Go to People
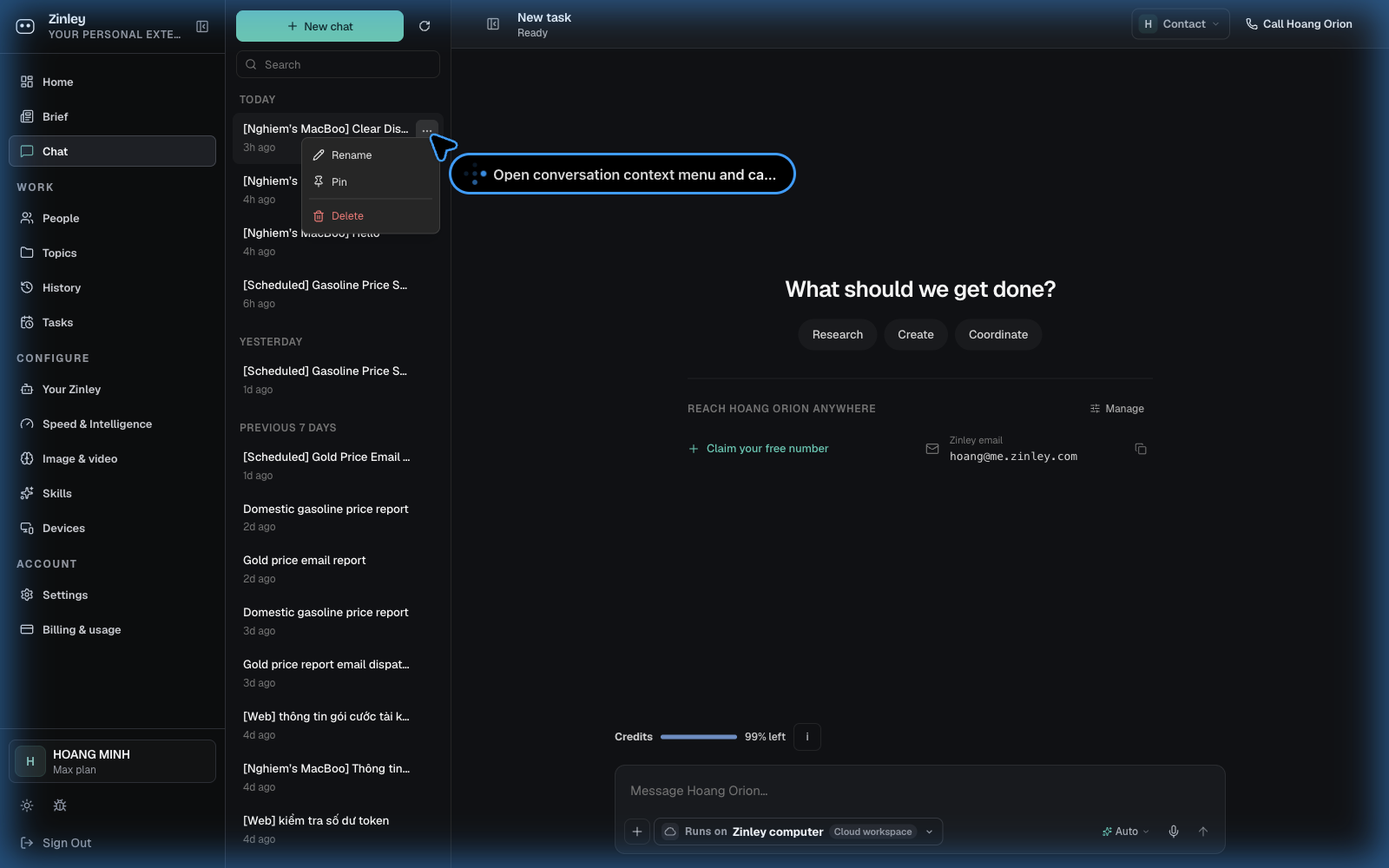1389x868 pixels. point(112,218)
